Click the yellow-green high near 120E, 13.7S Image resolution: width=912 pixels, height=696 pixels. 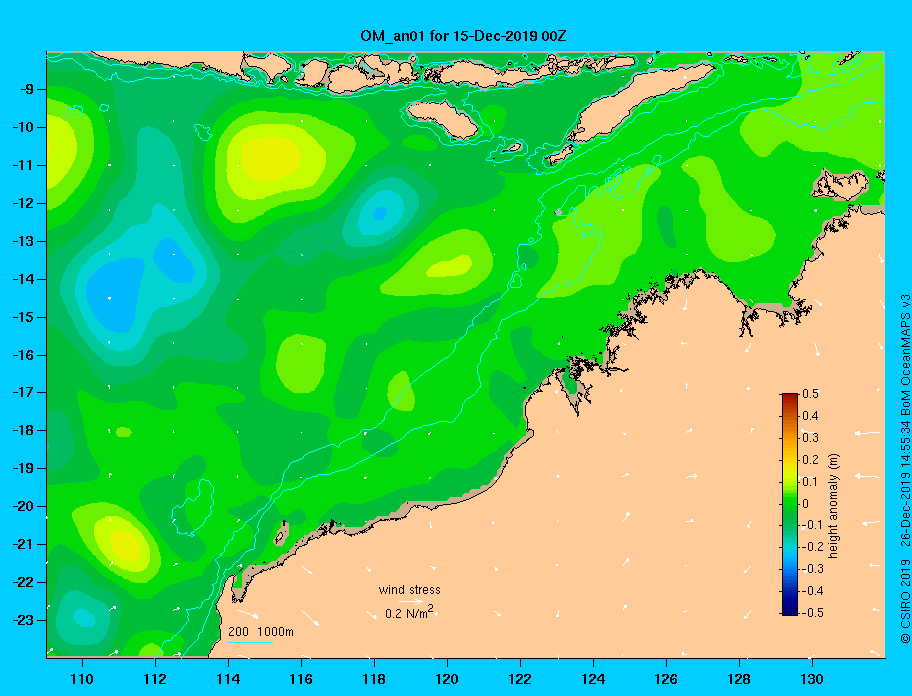(449, 266)
